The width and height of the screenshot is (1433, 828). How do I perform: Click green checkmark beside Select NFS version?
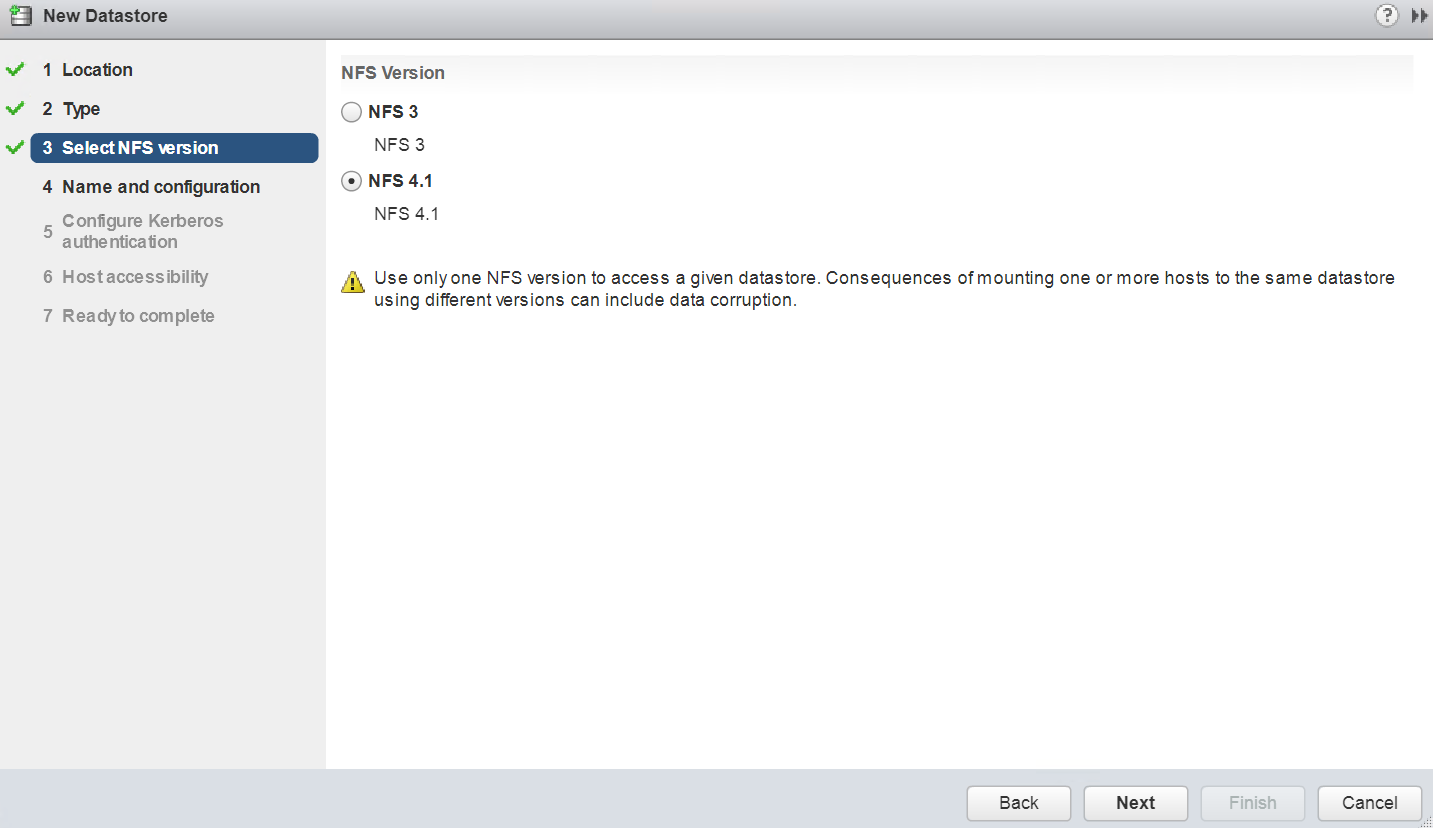(x=15, y=148)
